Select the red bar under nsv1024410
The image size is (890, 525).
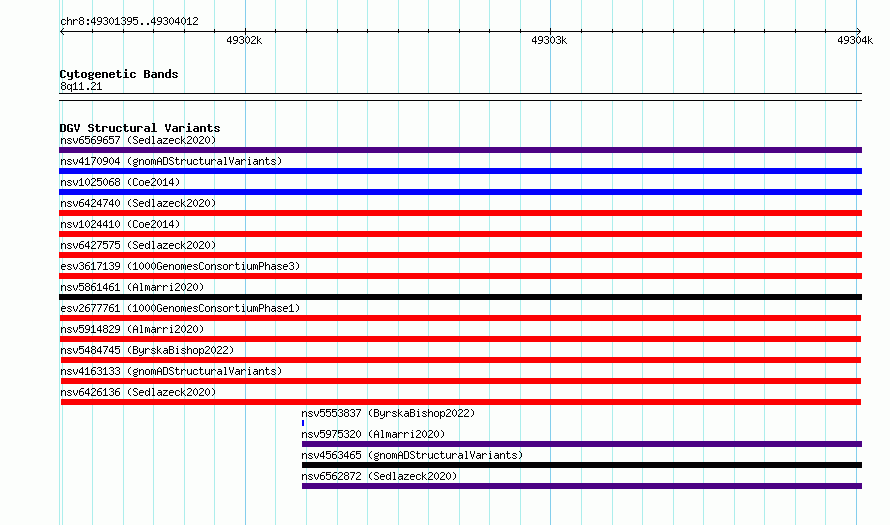click(x=460, y=234)
